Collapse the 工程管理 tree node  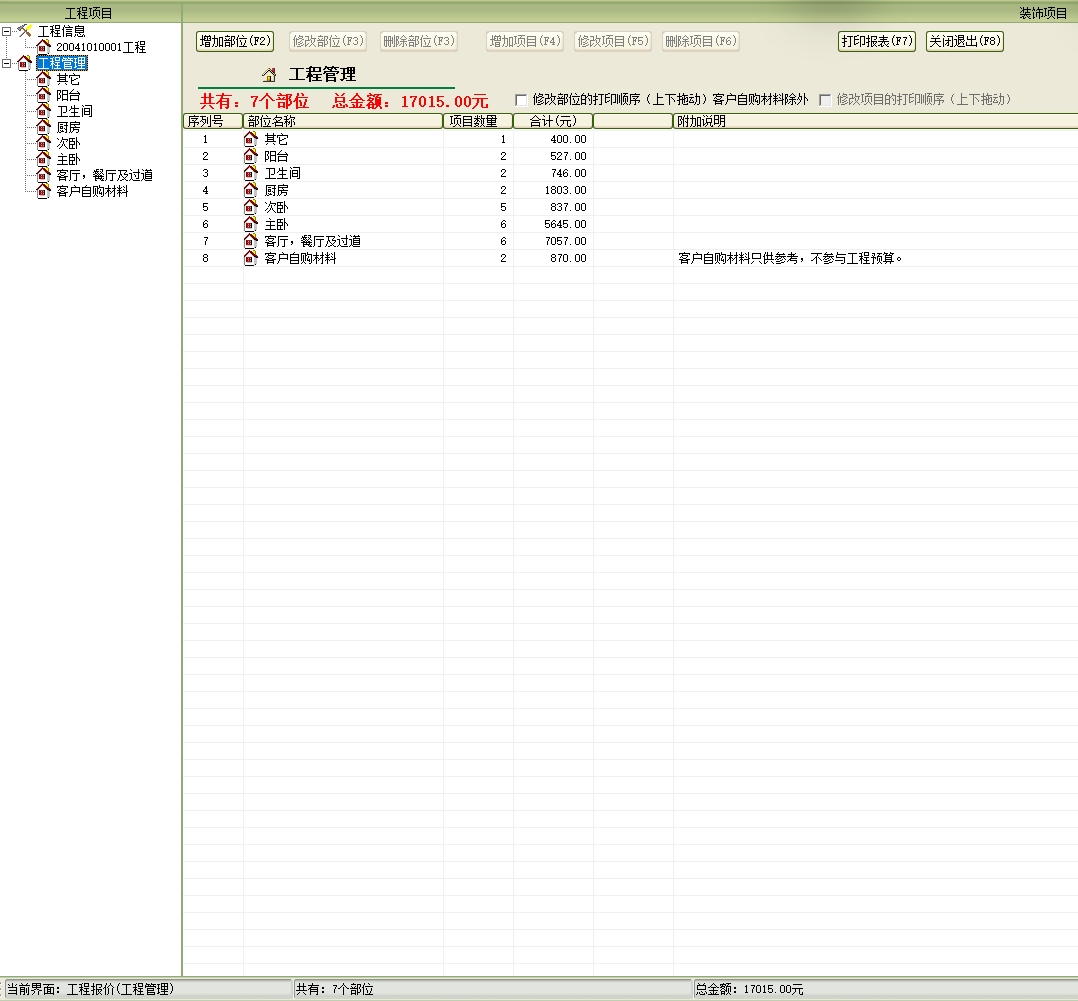7,63
